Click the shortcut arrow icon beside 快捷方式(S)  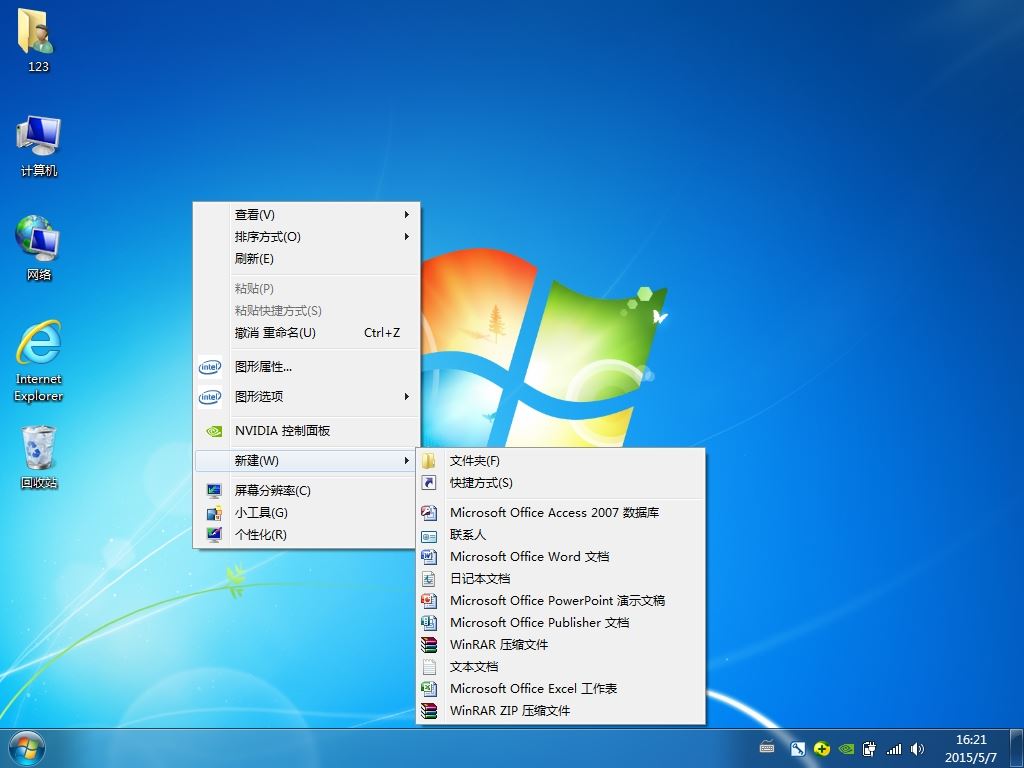(x=428, y=483)
